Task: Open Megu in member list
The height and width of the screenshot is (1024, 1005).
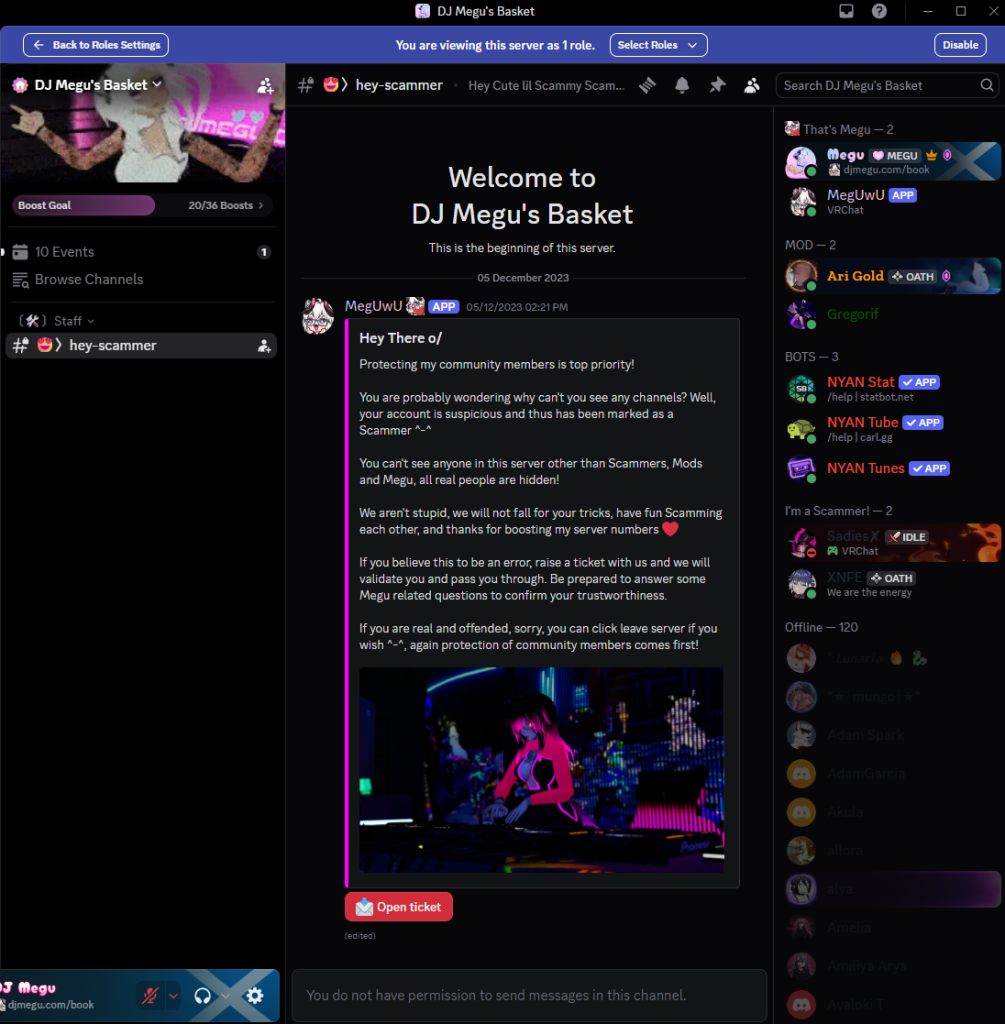Action: (x=892, y=161)
